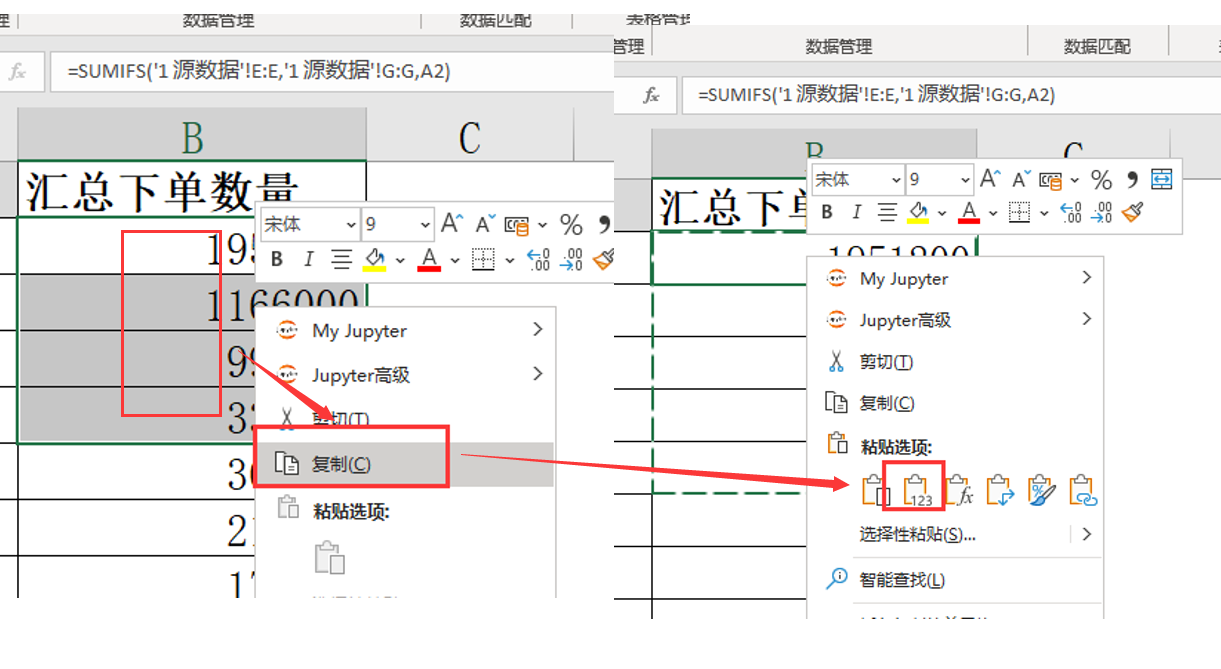Apply yellow fill color in right toolbar
The height and width of the screenshot is (669, 1221).
[918, 212]
